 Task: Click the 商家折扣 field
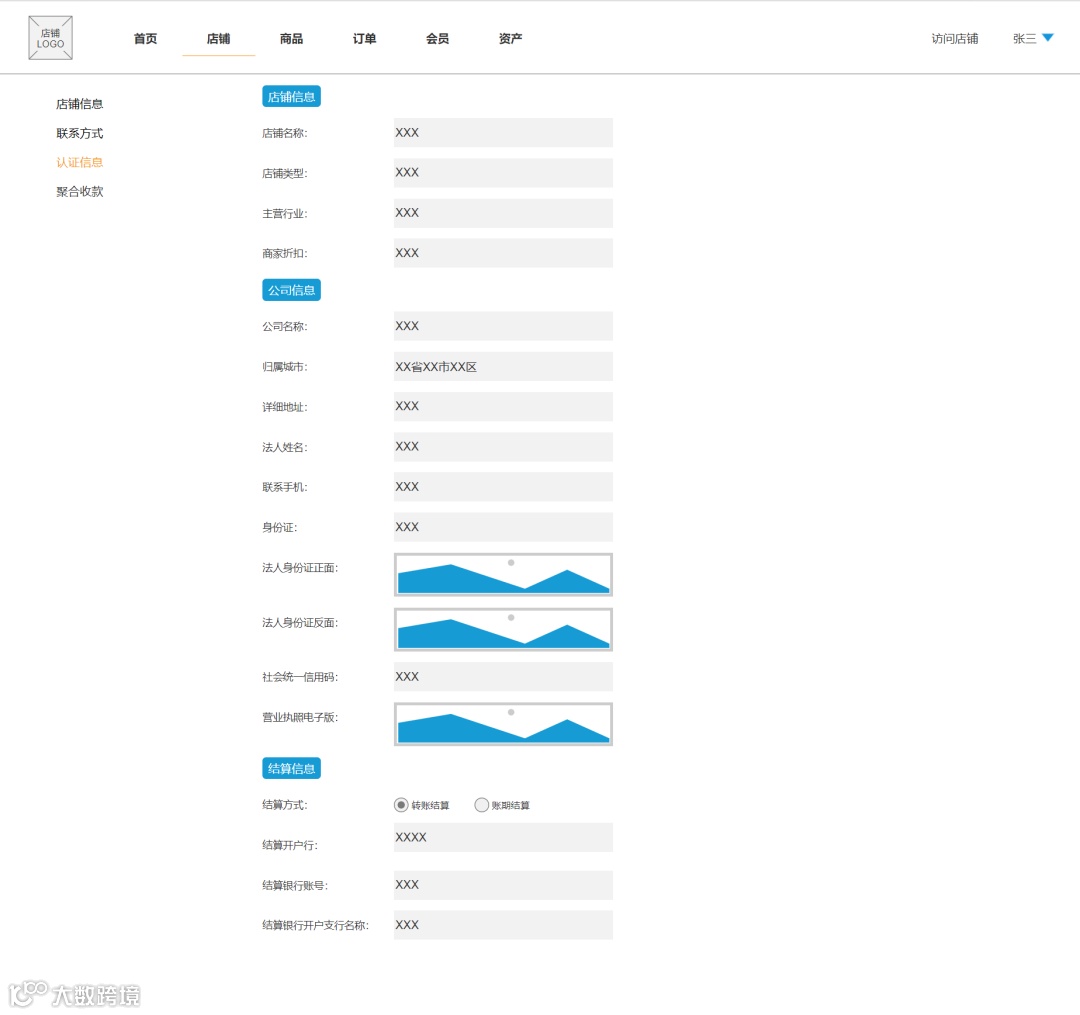[x=503, y=253]
